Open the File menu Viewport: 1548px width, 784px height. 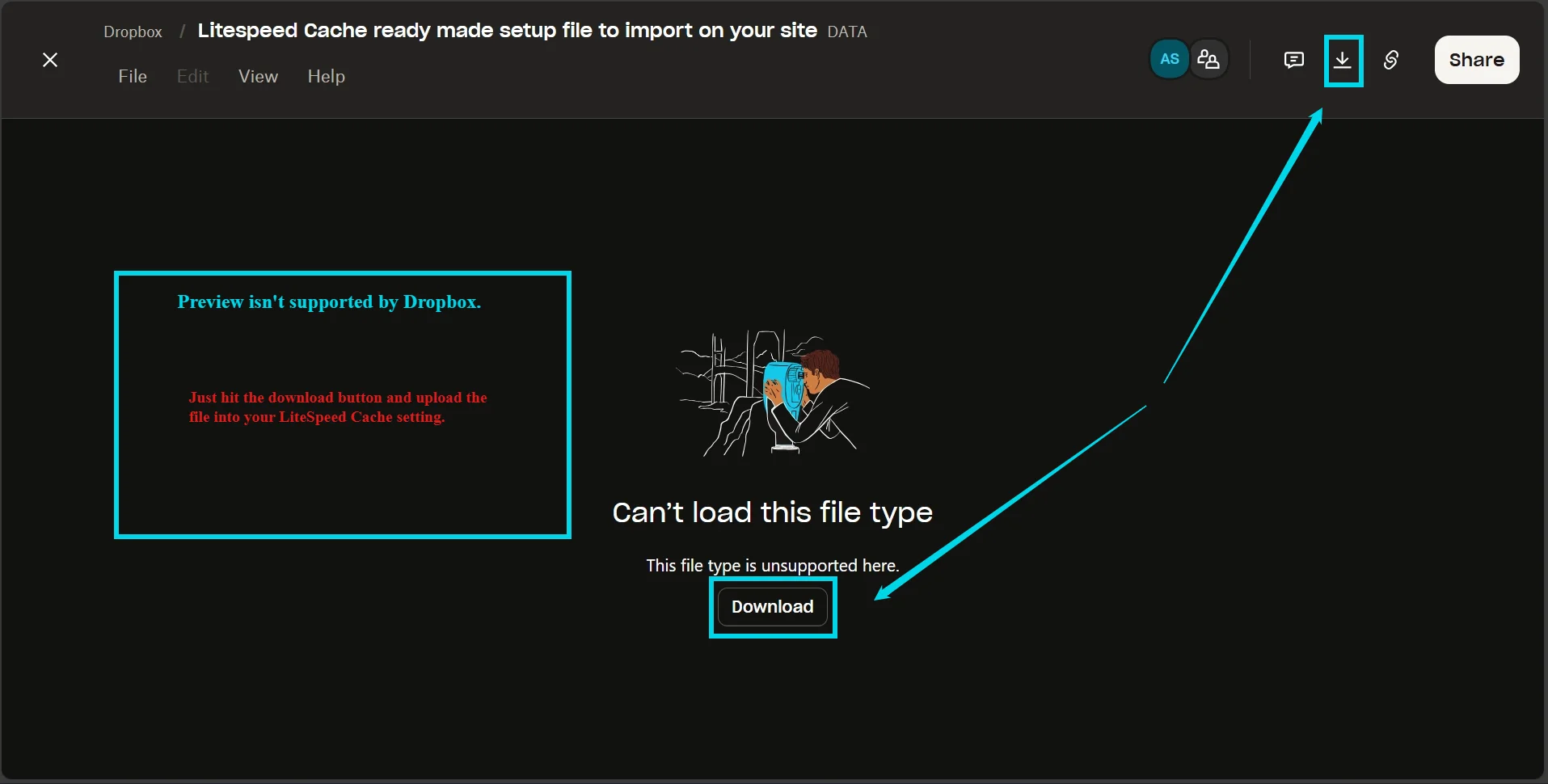pos(133,76)
